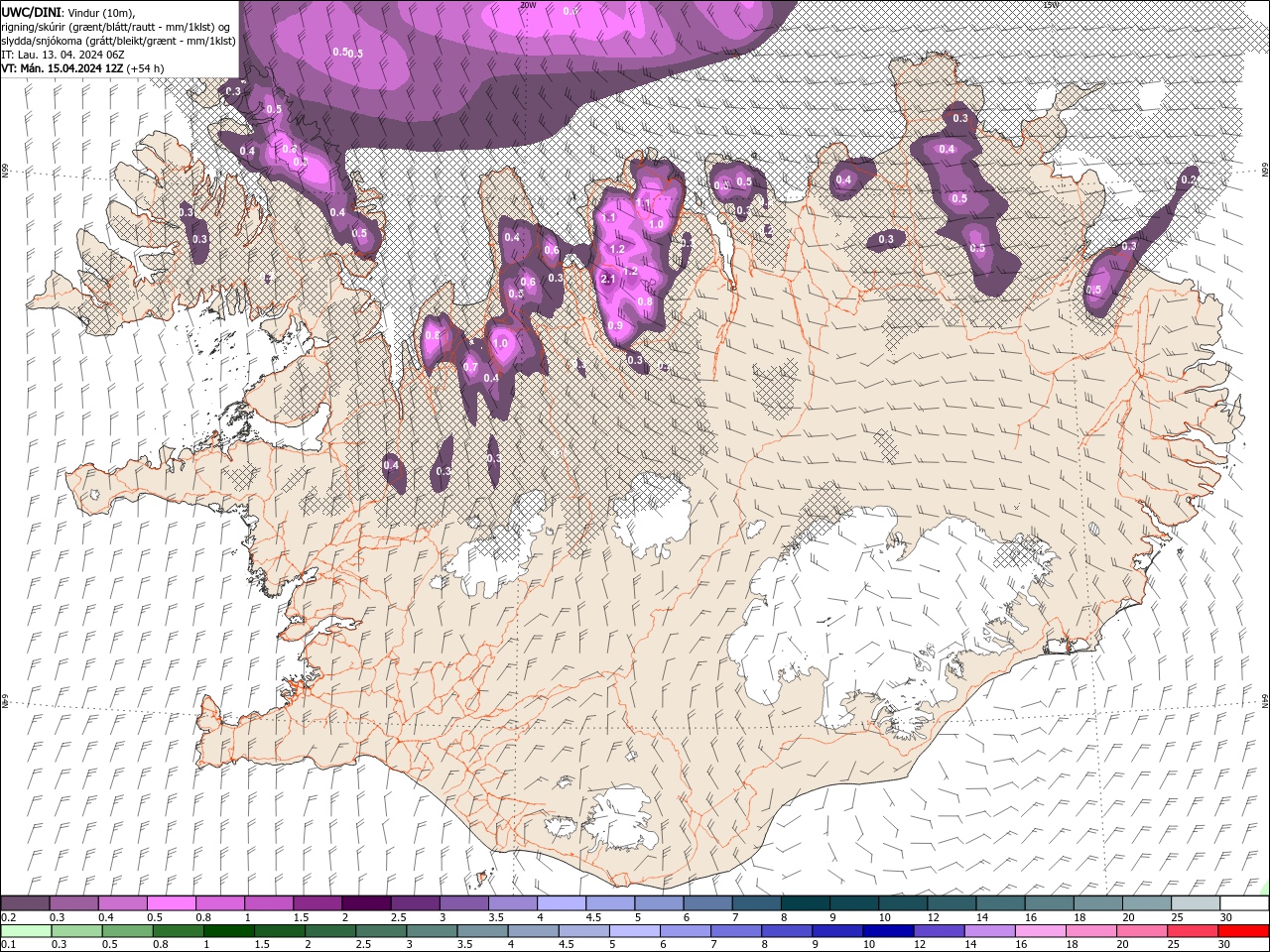Image resolution: width=1270 pixels, height=952 pixels.
Task: Click the 'rigning/skúrir (grænt/blátt/rautt - mm/1klst) og' line
Action: [116, 26]
